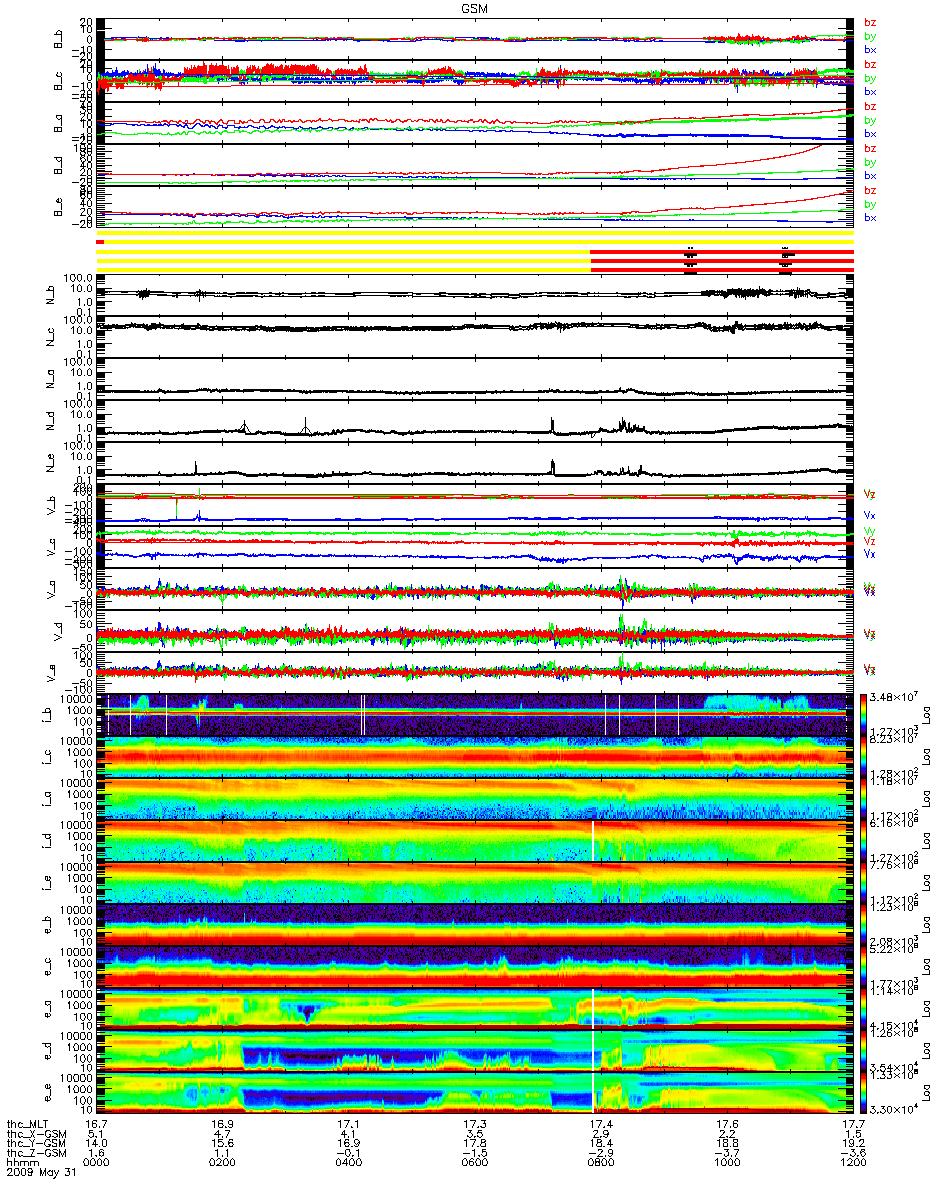Click the 1000 time tick label
Screen dimensions: 930x1200
point(727,1163)
